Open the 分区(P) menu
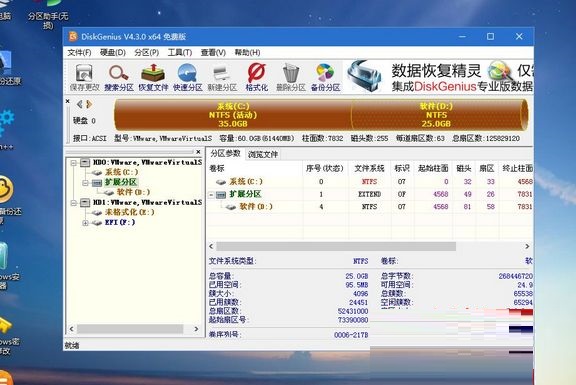Image resolution: width=576 pixels, height=385 pixels. 147,53
